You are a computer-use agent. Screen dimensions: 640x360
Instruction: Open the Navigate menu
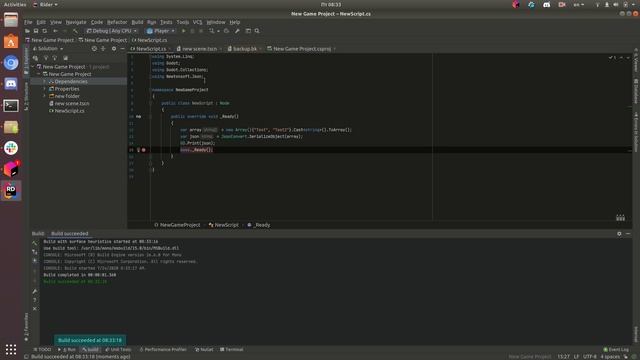point(76,22)
